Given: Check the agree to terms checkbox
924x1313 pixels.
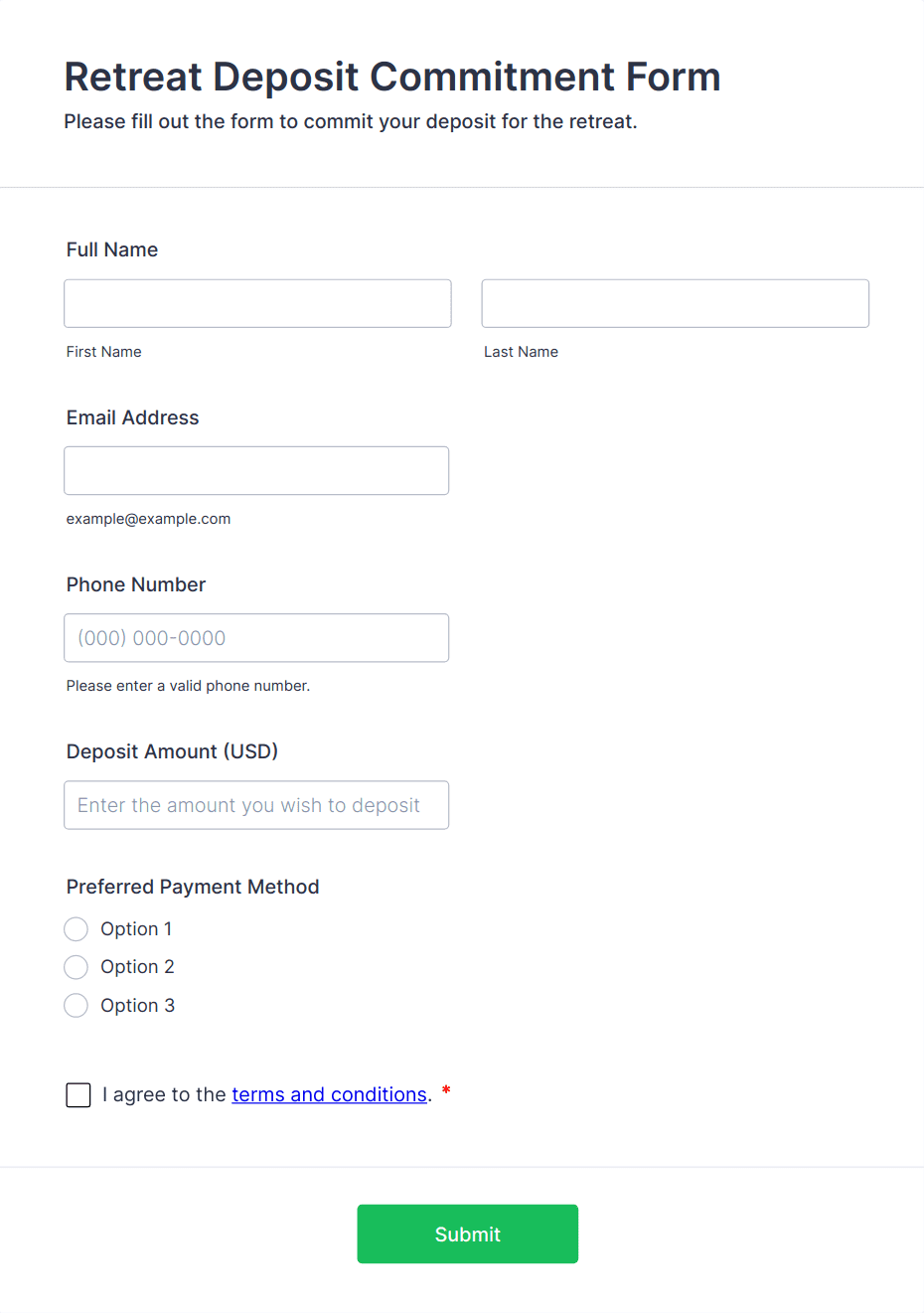Looking at the screenshot, I should click(78, 1095).
